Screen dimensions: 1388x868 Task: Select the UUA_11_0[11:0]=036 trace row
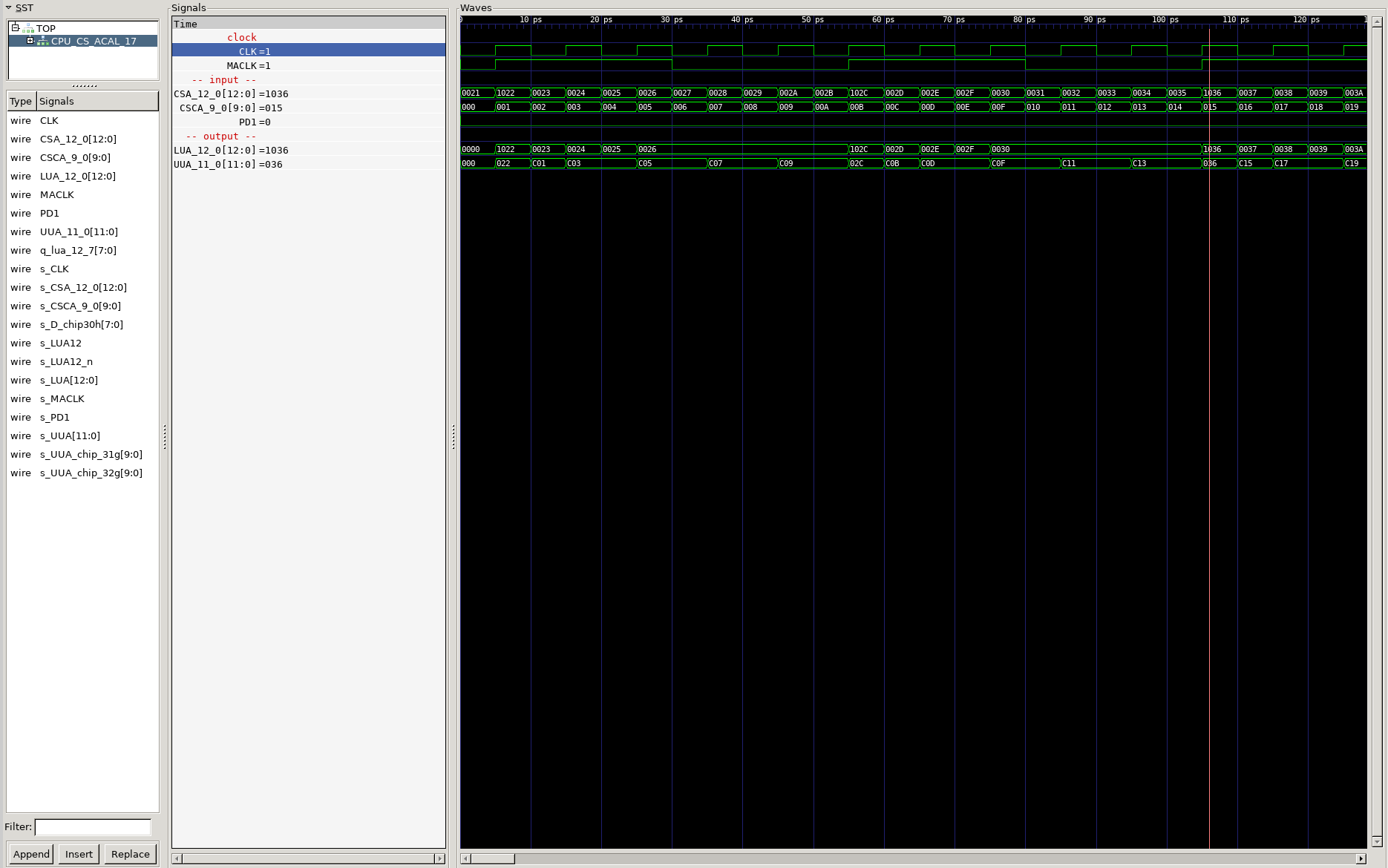[x=309, y=164]
